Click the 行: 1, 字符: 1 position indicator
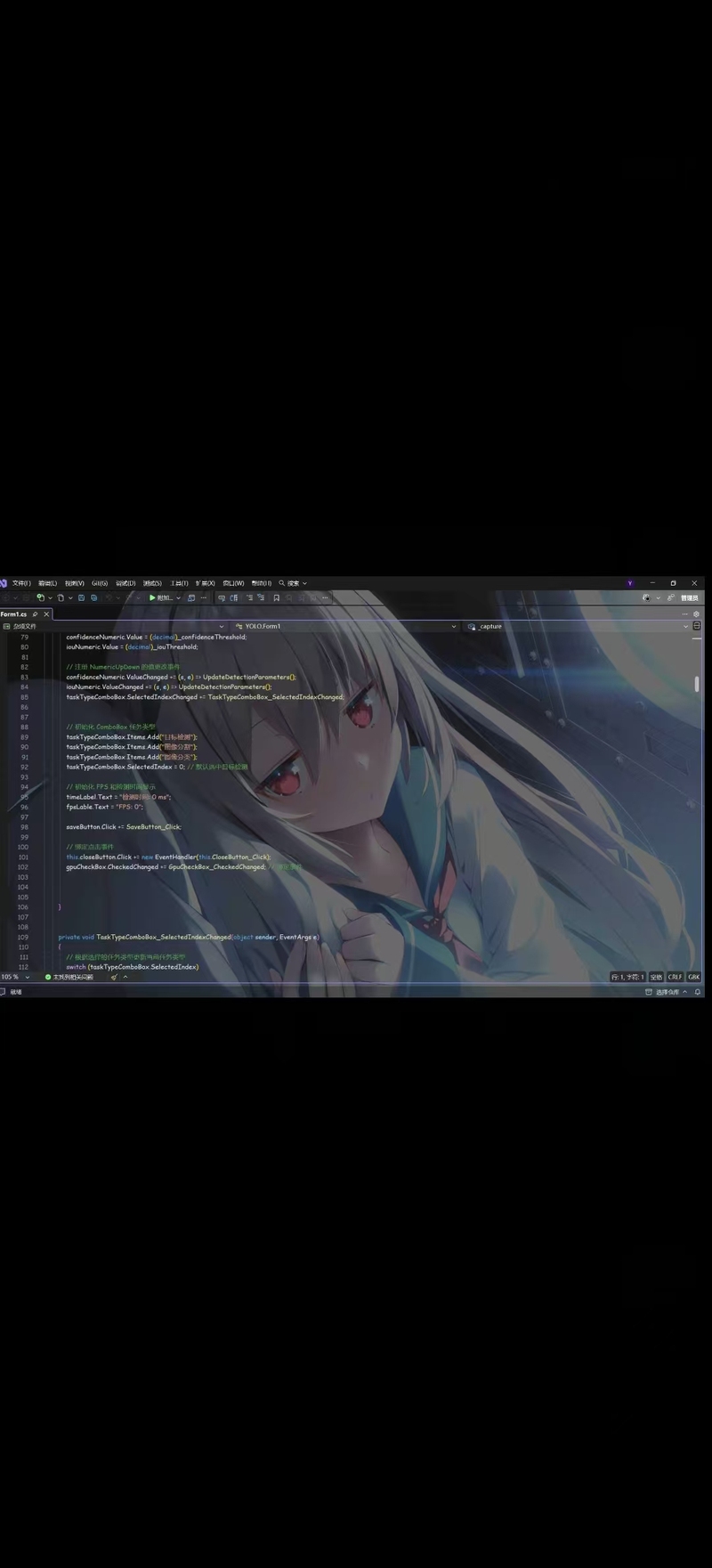The image size is (712, 1568). (x=627, y=977)
